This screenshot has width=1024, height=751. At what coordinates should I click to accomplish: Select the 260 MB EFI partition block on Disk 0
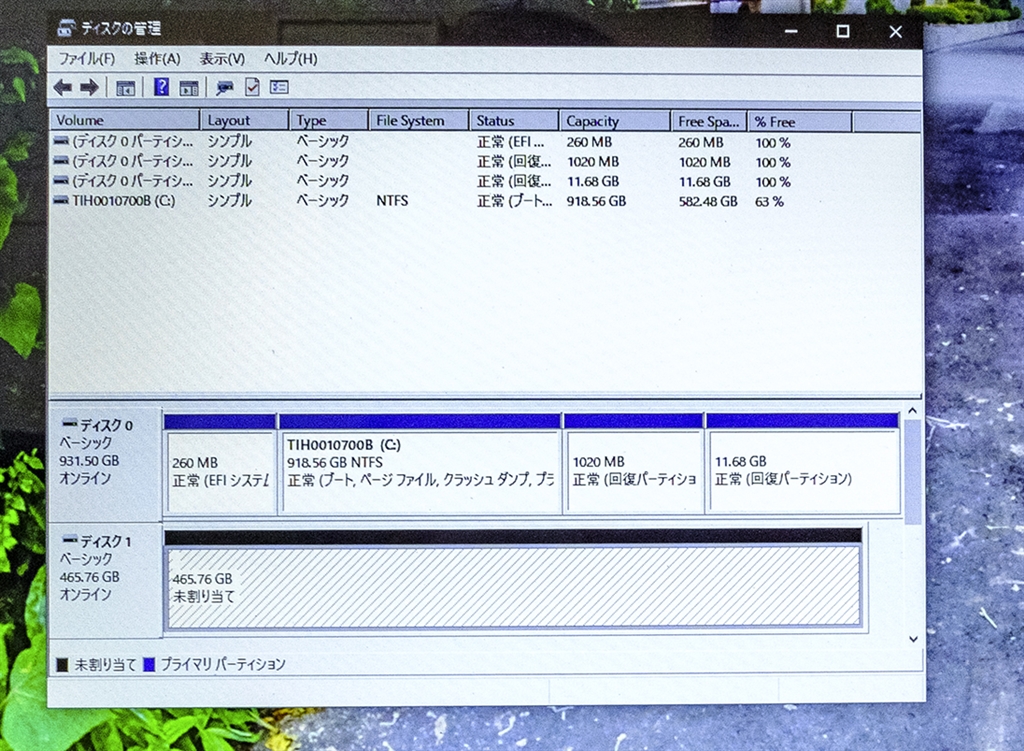pos(221,464)
